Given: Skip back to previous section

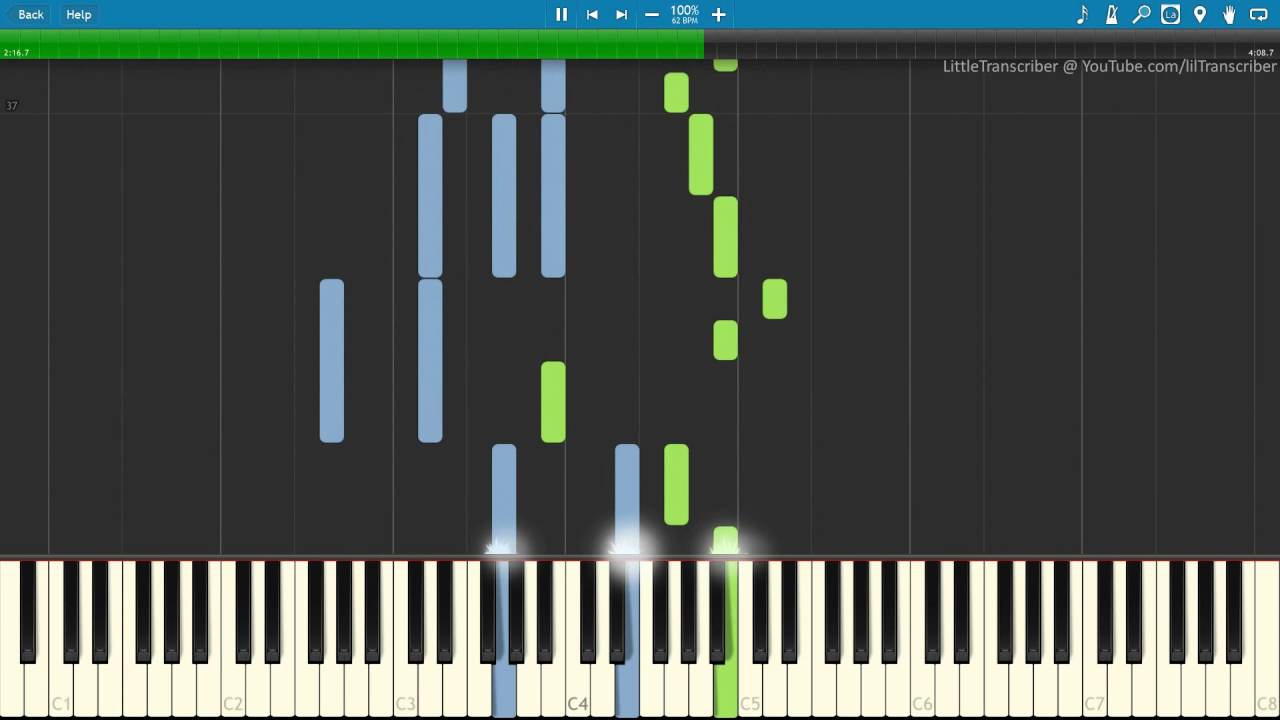Looking at the screenshot, I should click(x=592, y=14).
